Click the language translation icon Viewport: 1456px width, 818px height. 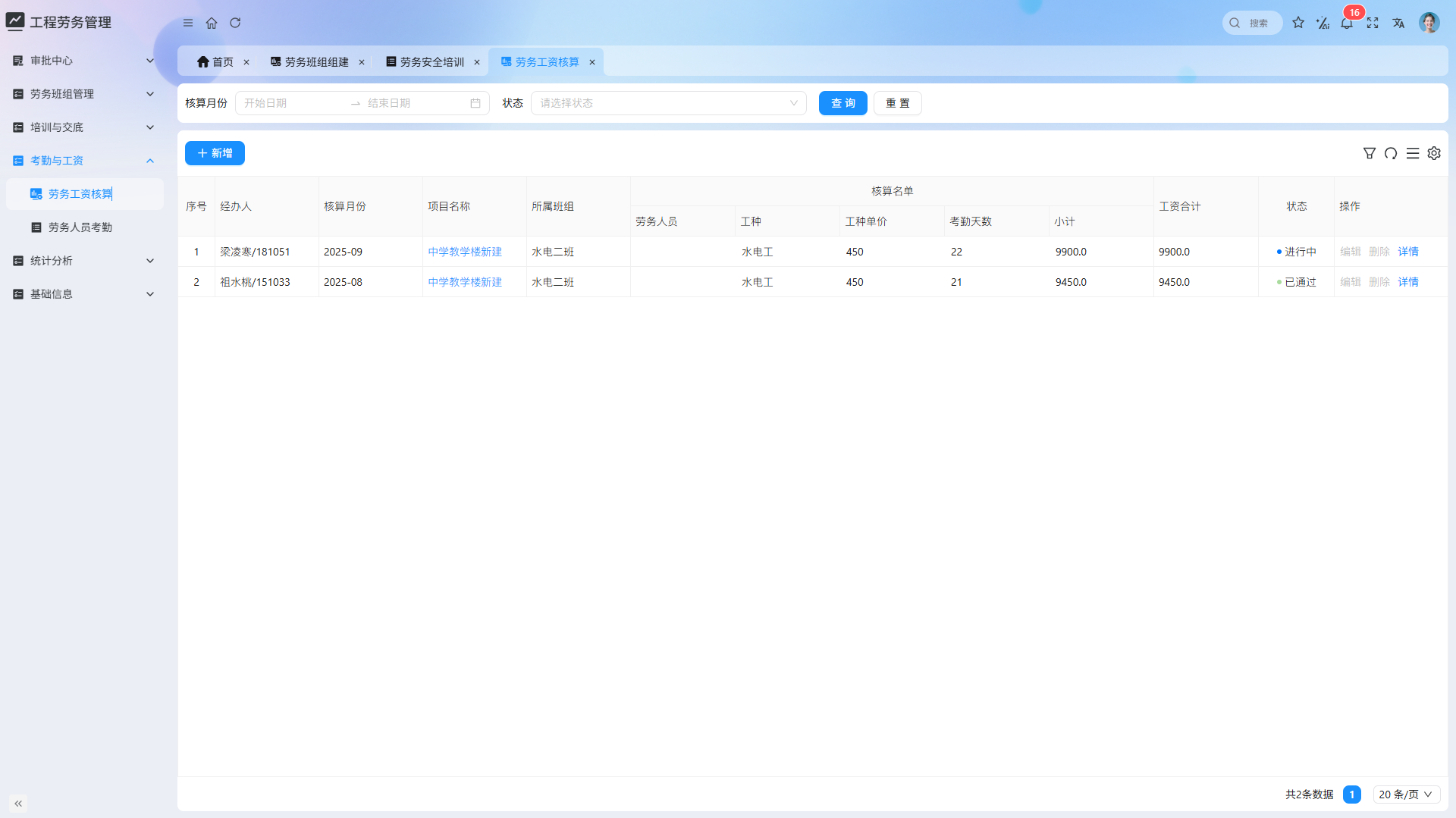click(1398, 23)
